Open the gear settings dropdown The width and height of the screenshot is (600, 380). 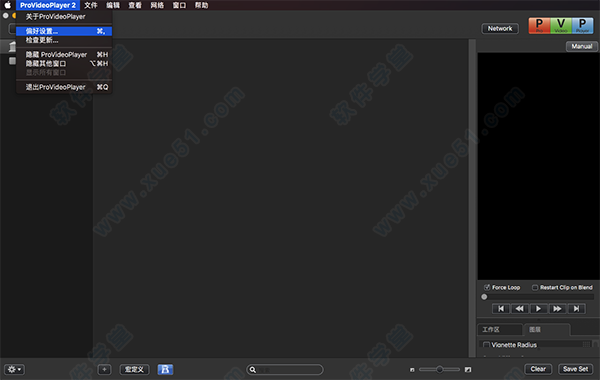click(x=15, y=369)
